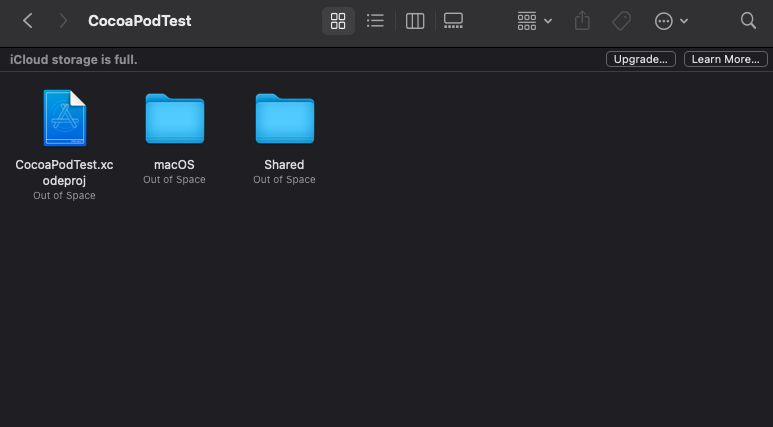The height and width of the screenshot is (427, 773).
Task: Switch to list view
Action: pyautogui.click(x=375, y=21)
